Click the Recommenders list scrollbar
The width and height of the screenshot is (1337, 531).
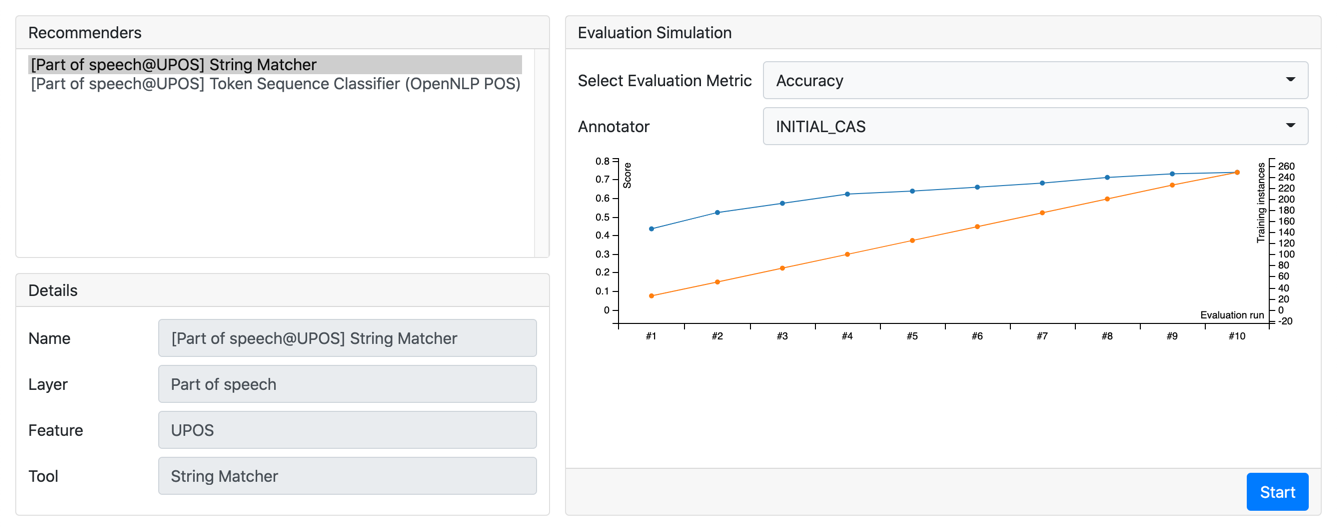point(541,152)
